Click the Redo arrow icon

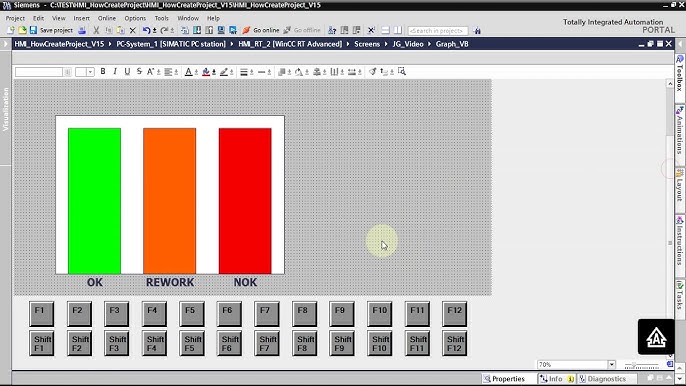click(164, 30)
